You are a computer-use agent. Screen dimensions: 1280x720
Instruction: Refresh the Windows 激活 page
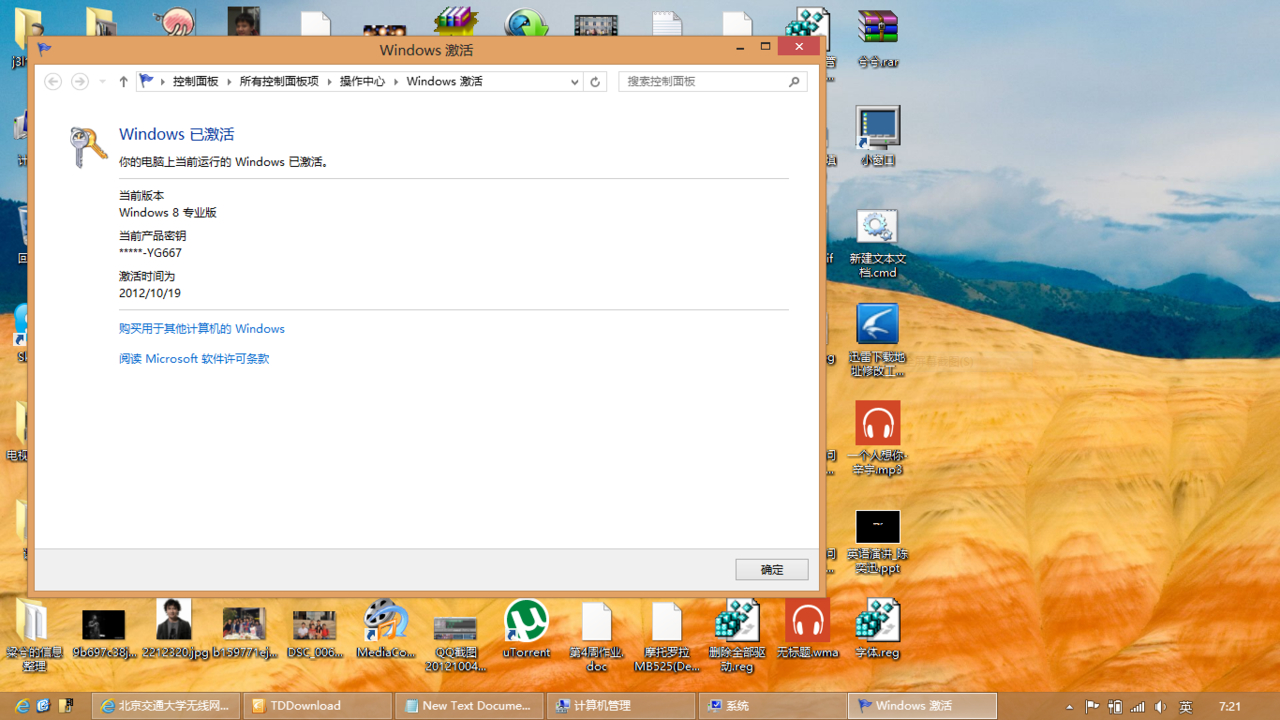pyautogui.click(x=595, y=82)
